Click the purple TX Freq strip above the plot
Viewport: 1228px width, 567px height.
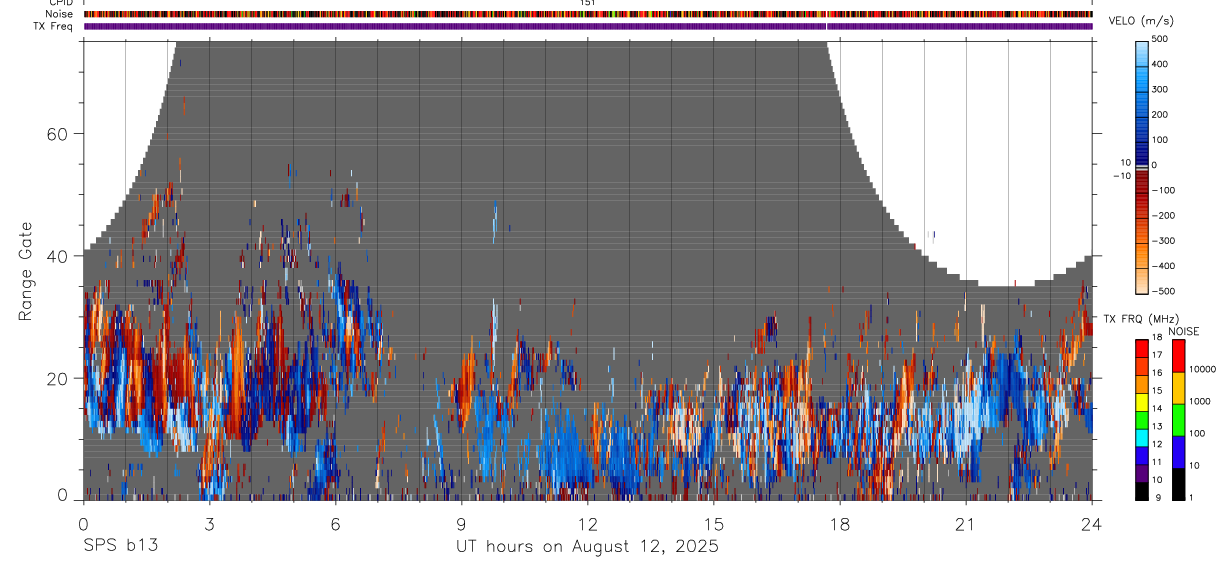(x=588, y=26)
